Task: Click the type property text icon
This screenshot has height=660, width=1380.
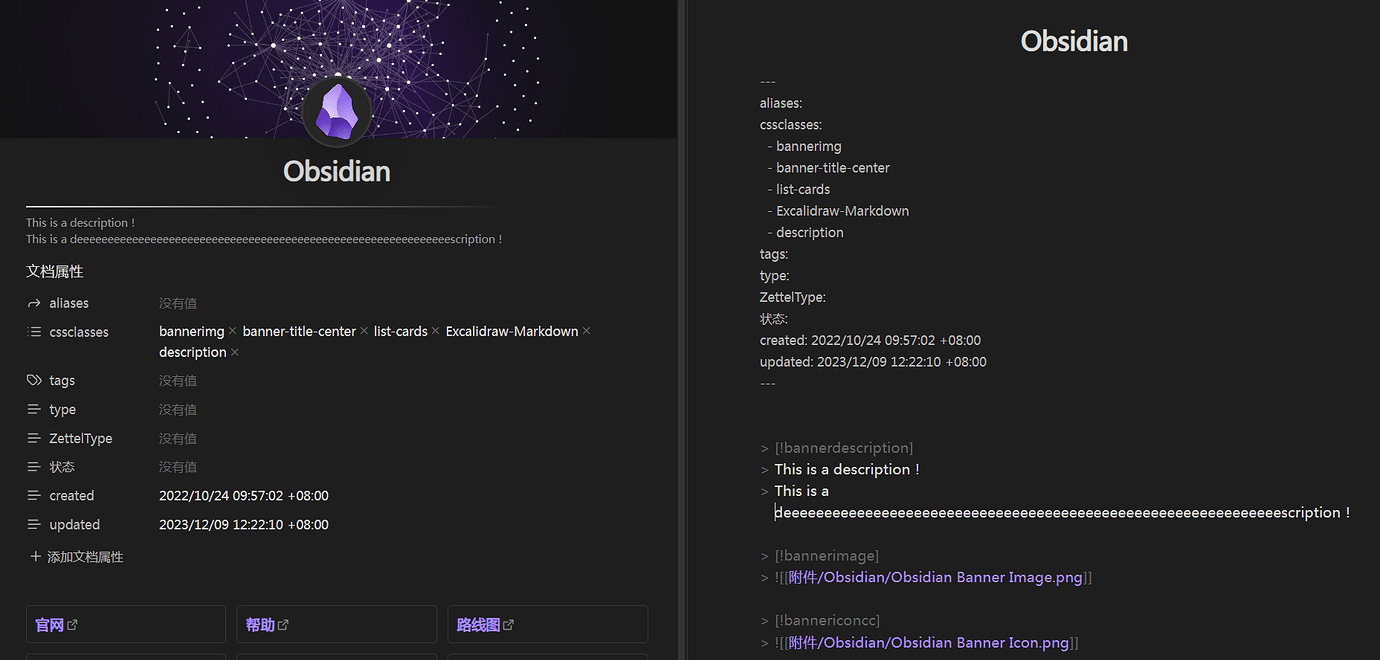Action: pos(33,409)
